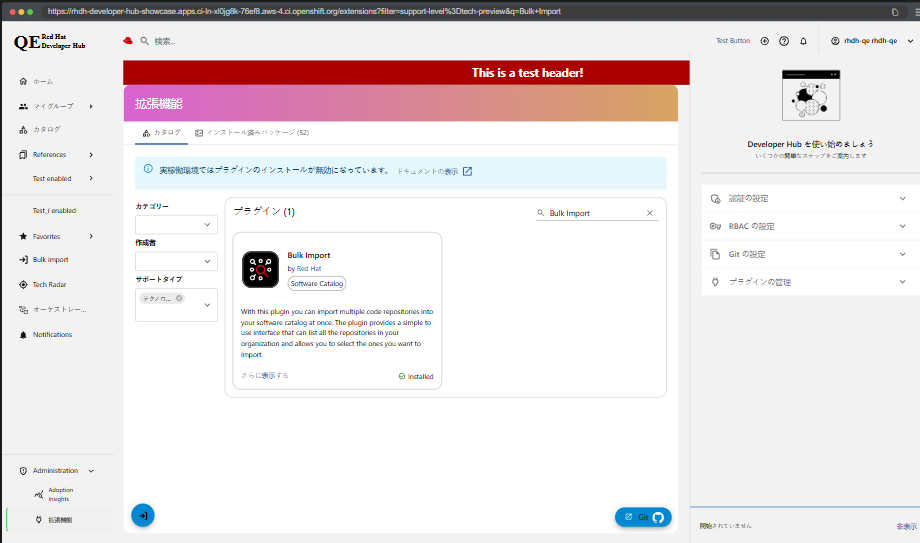Open the カテゴリー dropdown
This screenshot has height=543, width=920.
click(x=176, y=225)
